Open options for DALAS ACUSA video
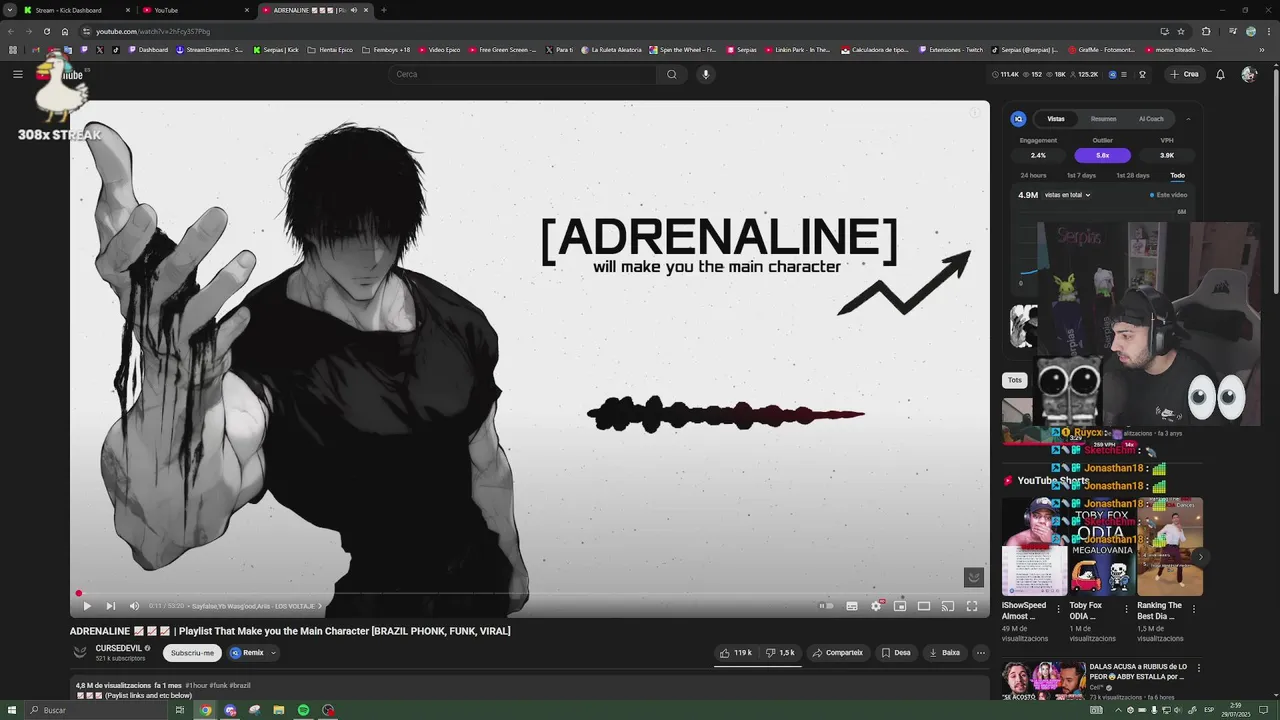The width and height of the screenshot is (1280, 720). click(x=1198, y=668)
